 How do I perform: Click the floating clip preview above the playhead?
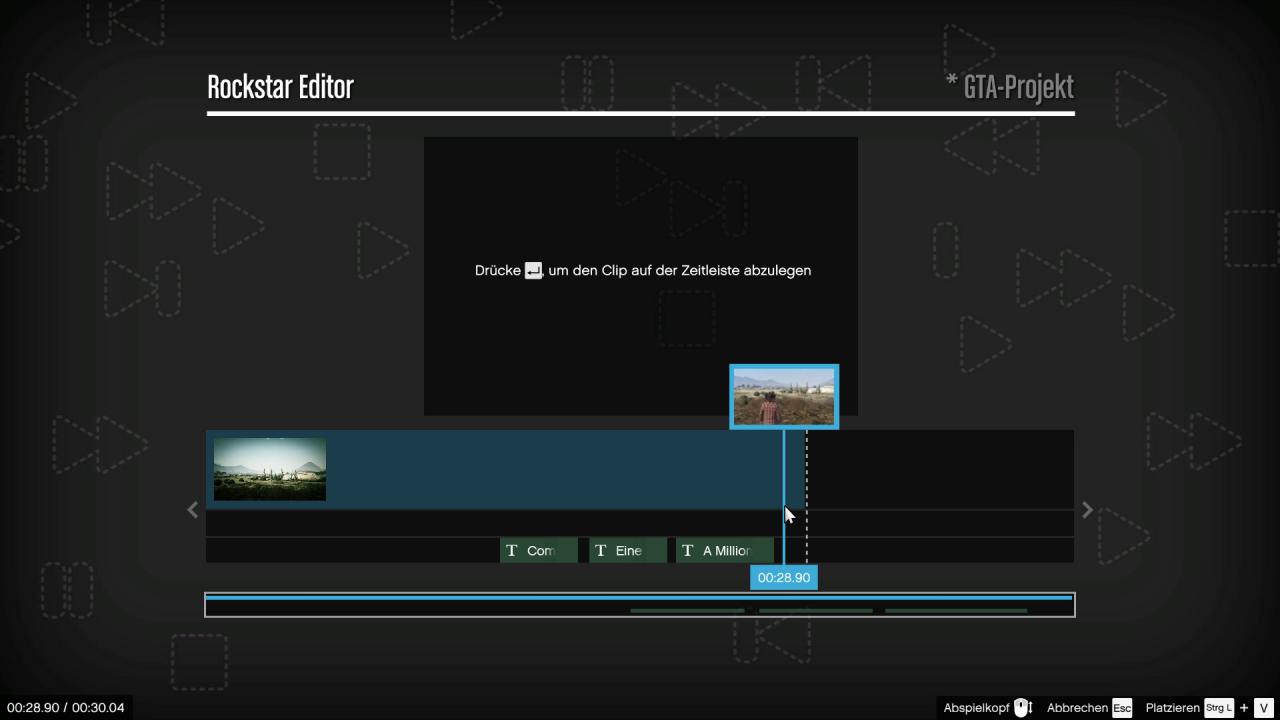(x=784, y=397)
